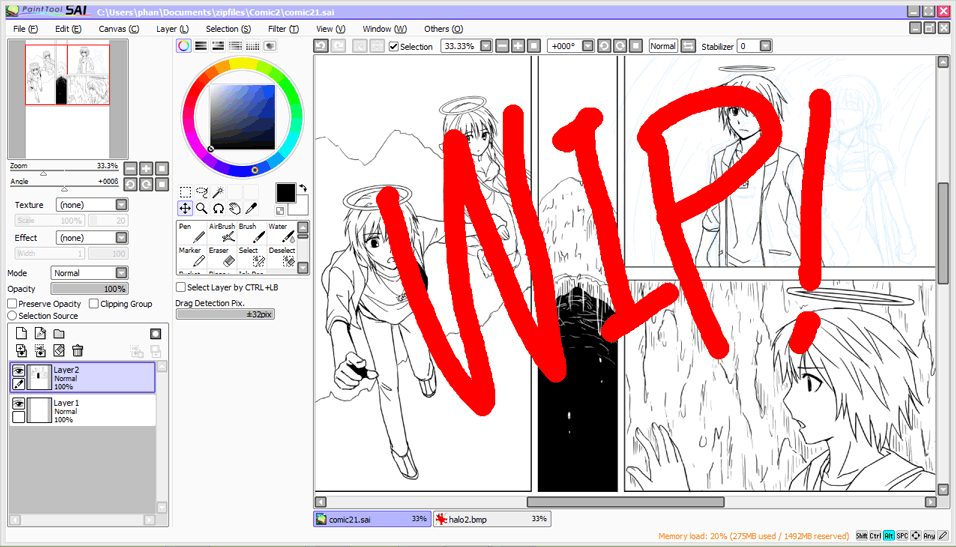Click the Drag Detection ±32pix slider
This screenshot has width=956, height=547.
pyautogui.click(x=226, y=315)
